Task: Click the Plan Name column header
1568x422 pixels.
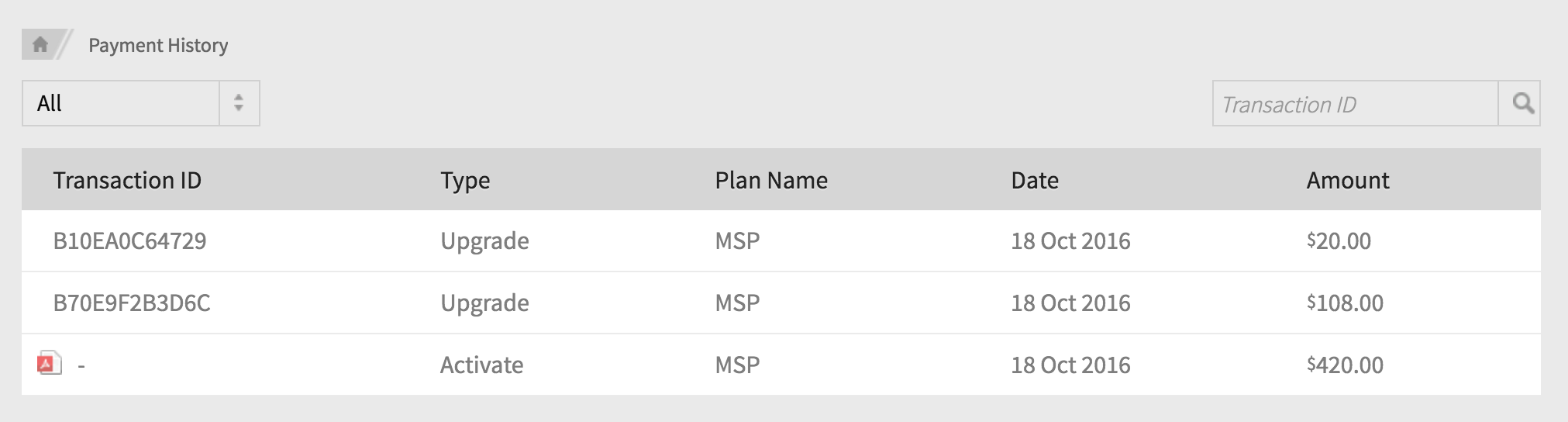Action: 771,181
